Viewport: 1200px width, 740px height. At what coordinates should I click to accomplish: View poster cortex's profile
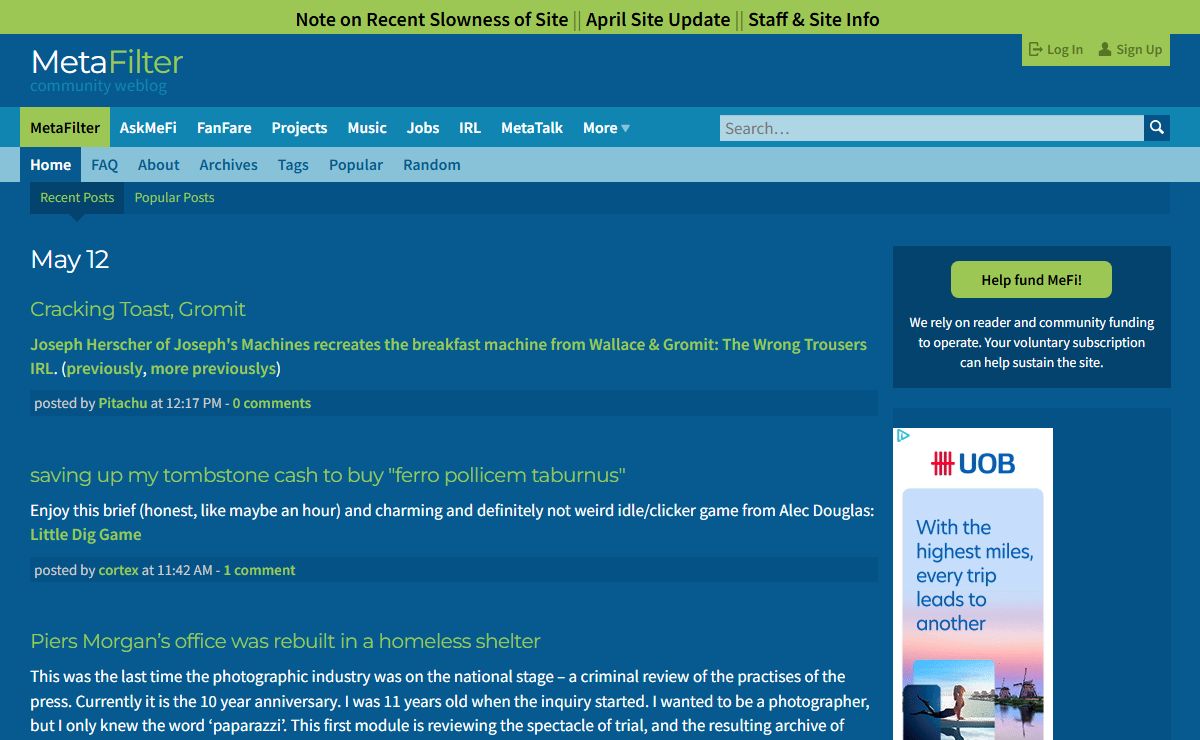(x=118, y=570)
